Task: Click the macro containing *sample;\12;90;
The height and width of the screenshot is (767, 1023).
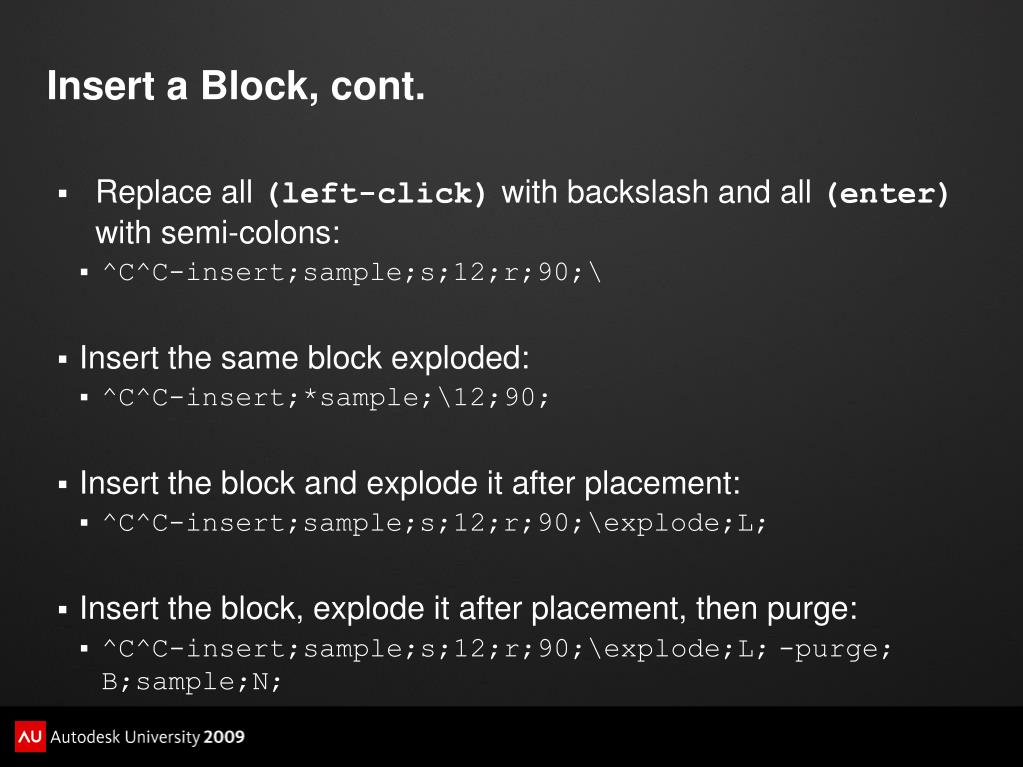Action: [326, 397]
